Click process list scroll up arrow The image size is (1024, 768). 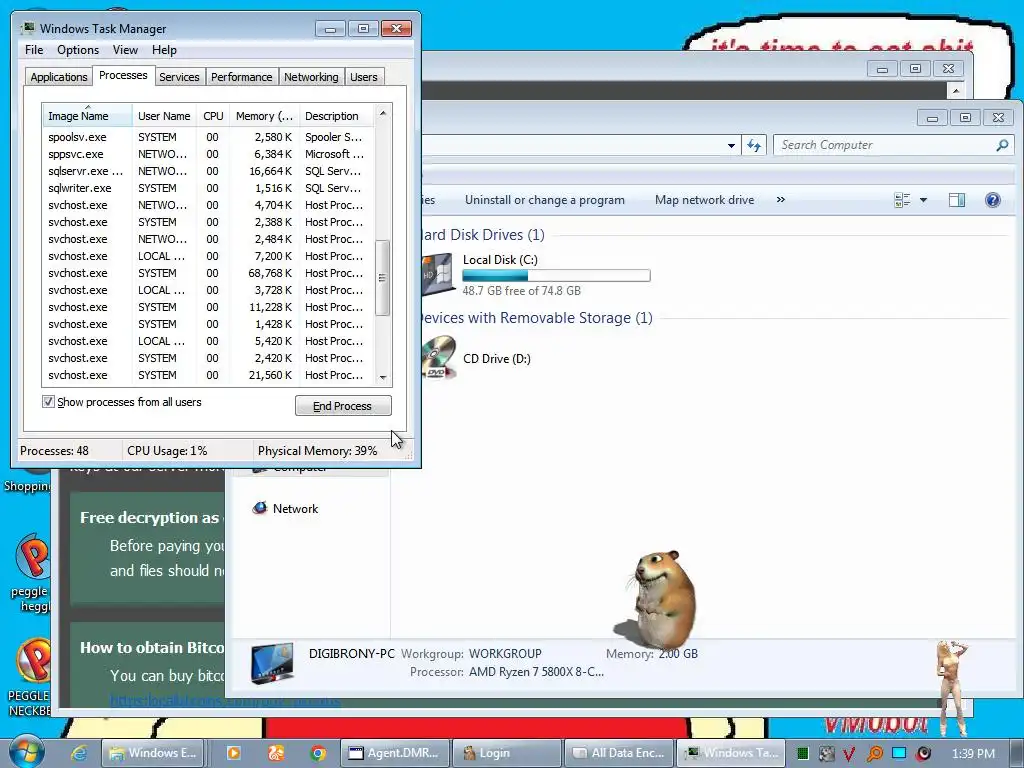pos(383,114)
